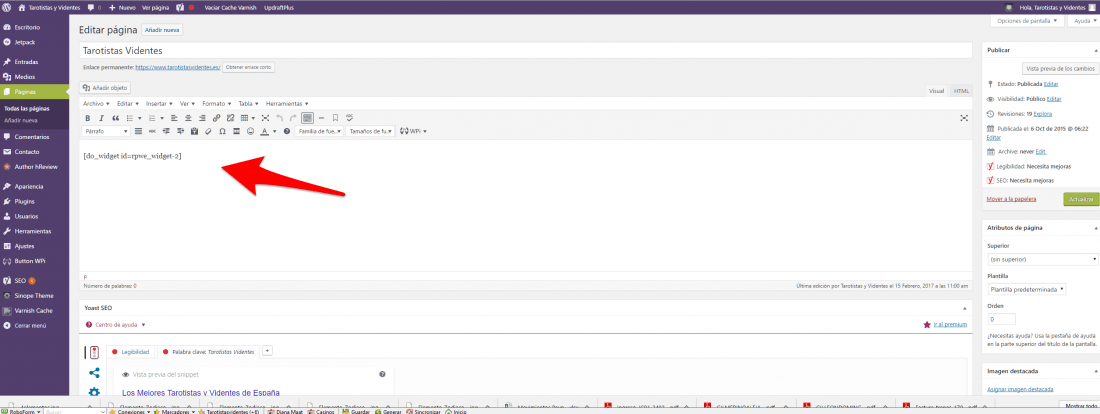Image resolution: width=1100 pixels, height=414 pixels.
Task: Switch to Visual editor tab
Action: (937, 91)
